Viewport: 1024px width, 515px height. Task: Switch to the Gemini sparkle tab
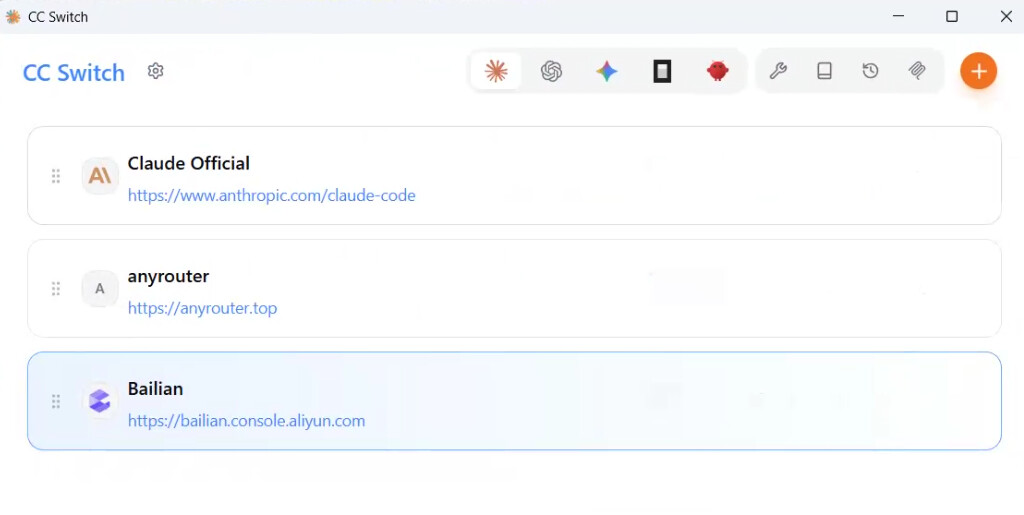tap(607, 70)
